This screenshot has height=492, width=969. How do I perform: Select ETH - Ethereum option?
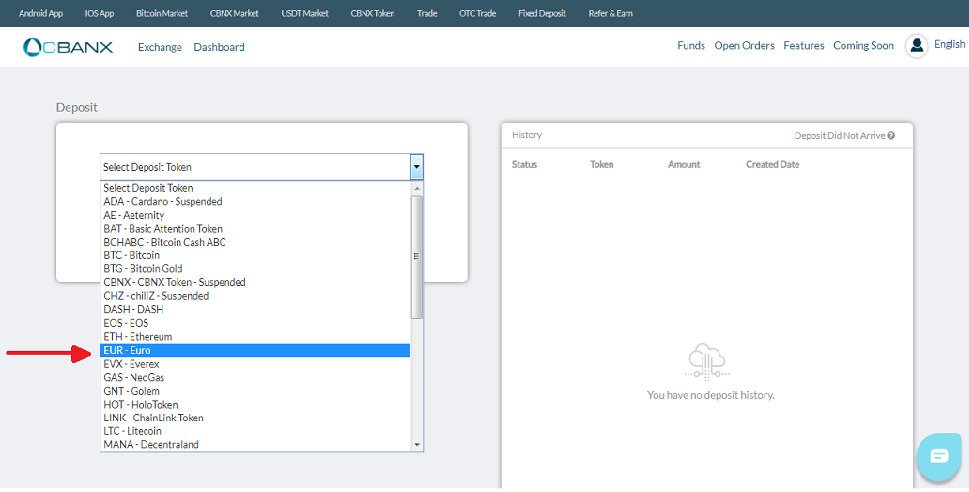(x=255, y=337)
